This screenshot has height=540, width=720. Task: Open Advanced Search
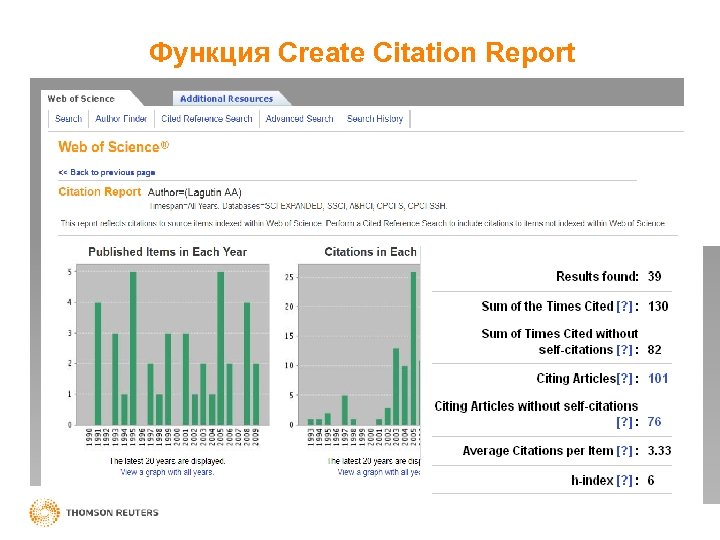pos(299,119)
